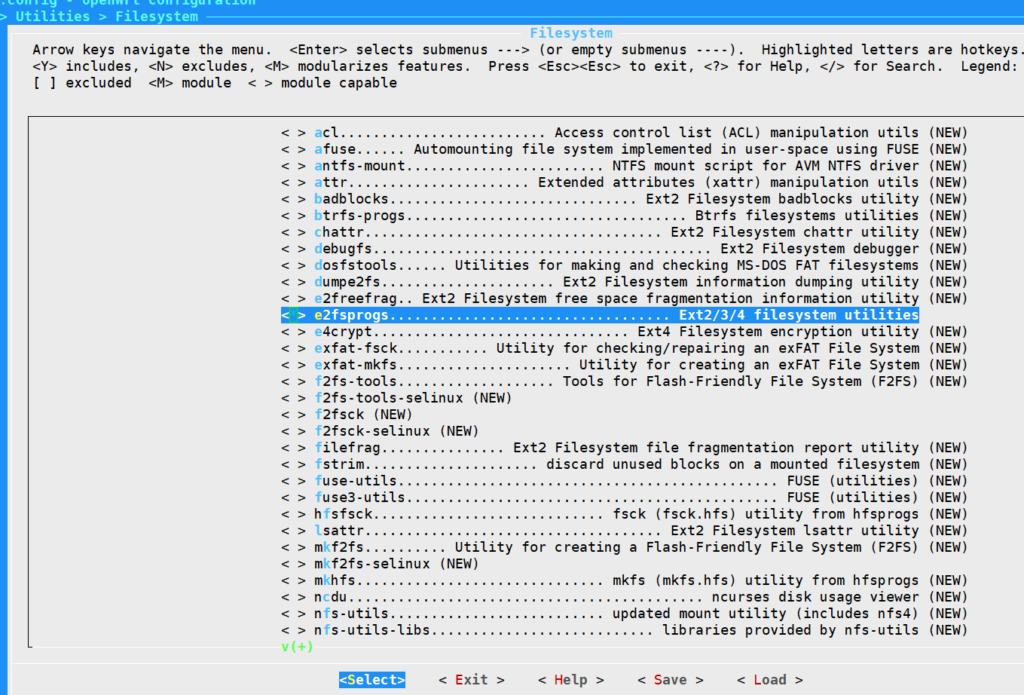1024x695 pixels.
Task: Toggle the attr package selection bracket
Action: tap(293, 182)
